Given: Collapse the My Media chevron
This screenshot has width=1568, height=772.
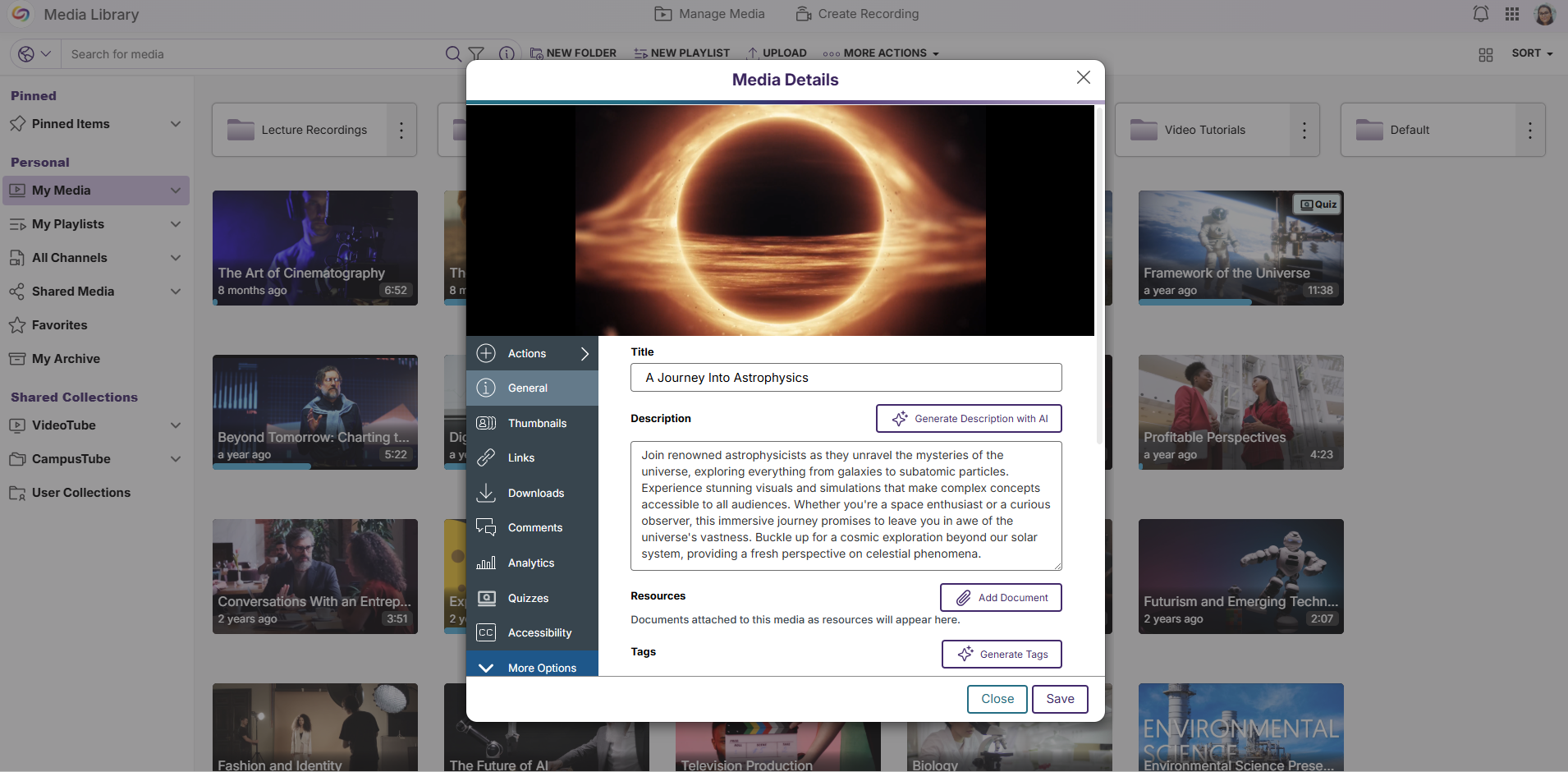Looking at the screenshot, I should coord(176,191).
